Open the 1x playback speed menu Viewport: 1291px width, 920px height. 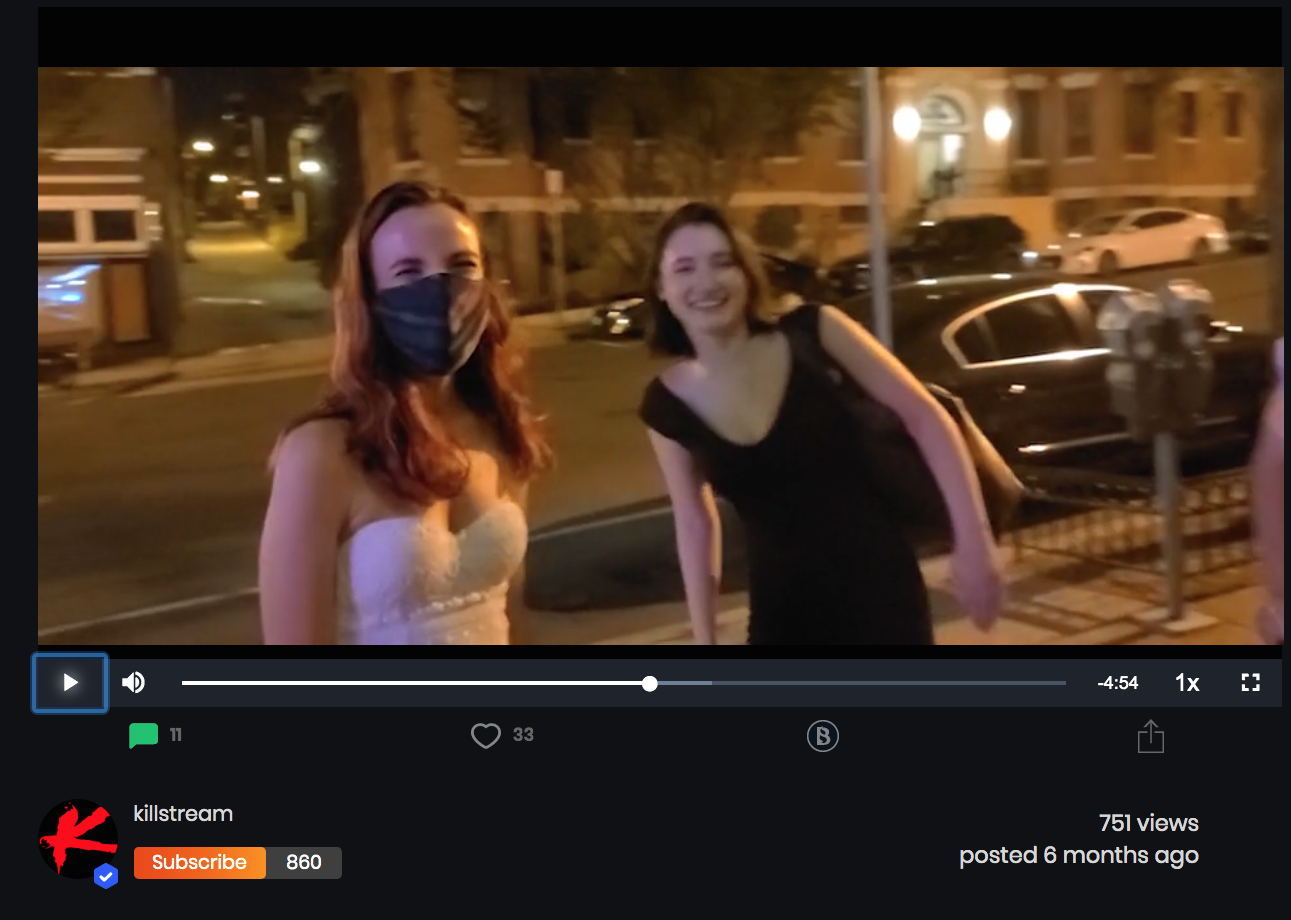coord(1187,683)
